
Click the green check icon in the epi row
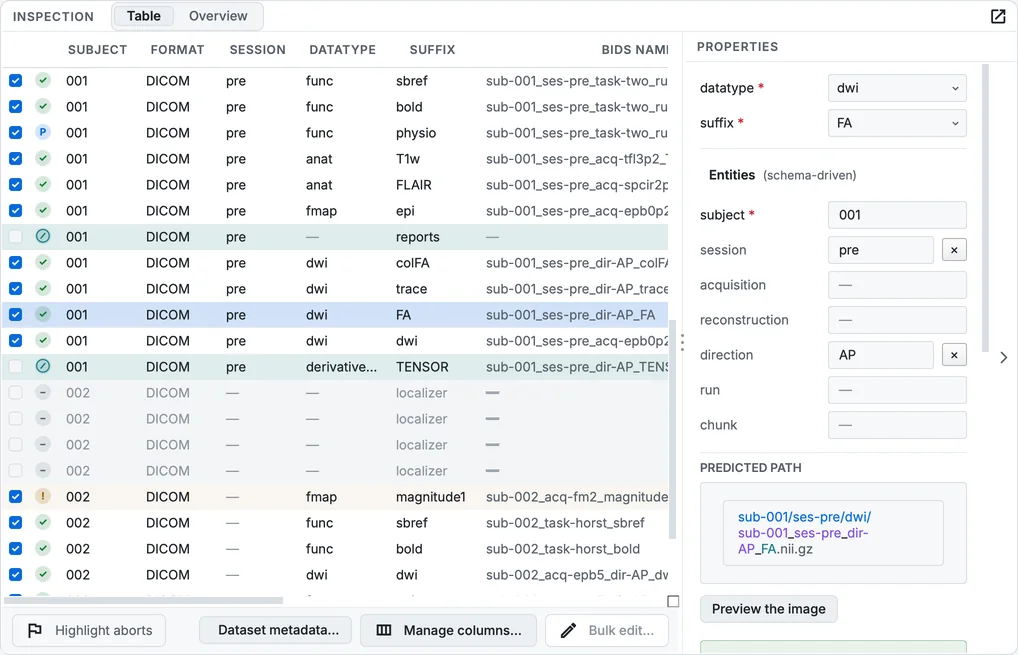click(43, 210)
